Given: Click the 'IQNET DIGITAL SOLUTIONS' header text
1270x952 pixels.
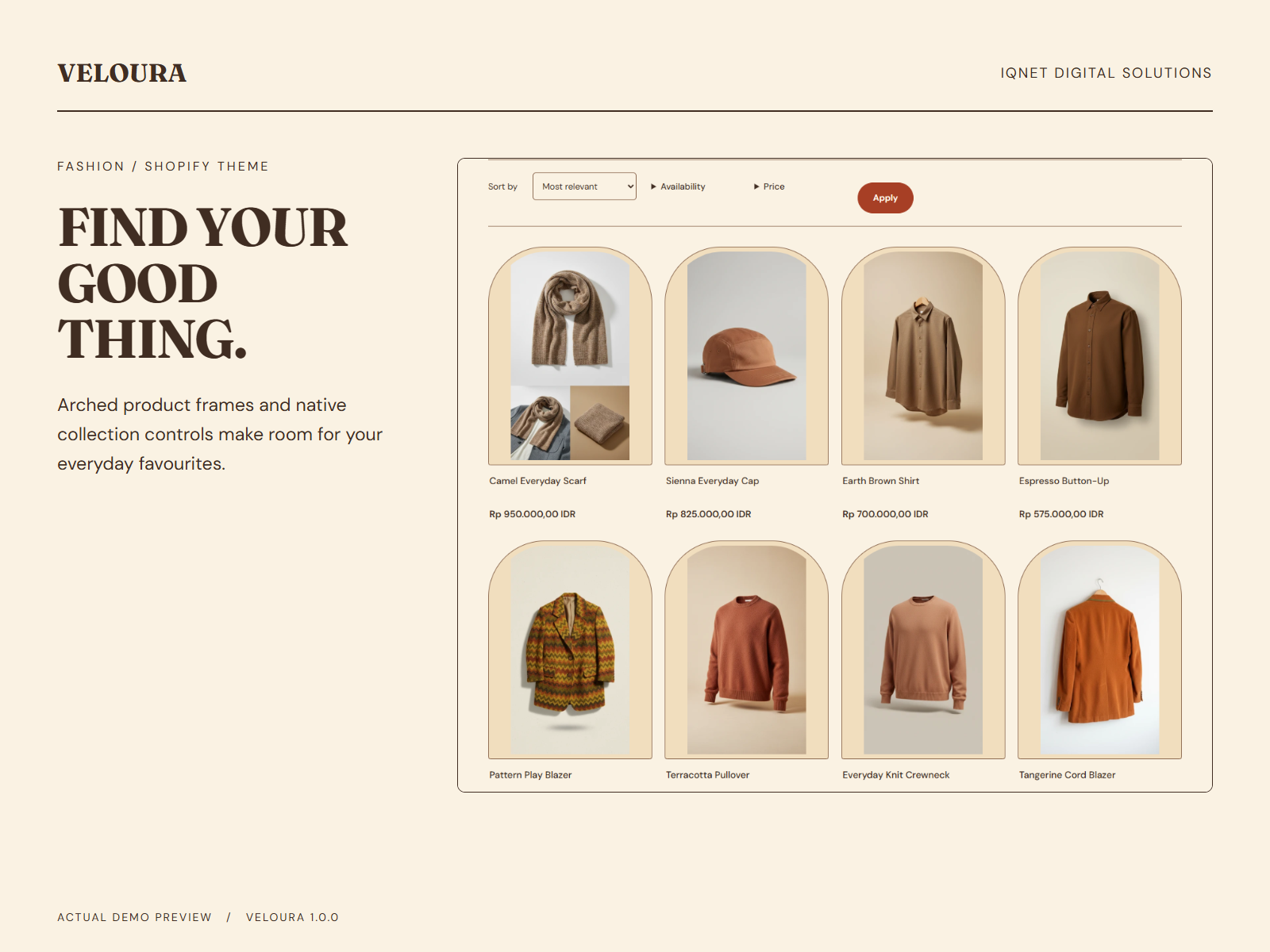Looking at the screenshot, I should 1106,73.
